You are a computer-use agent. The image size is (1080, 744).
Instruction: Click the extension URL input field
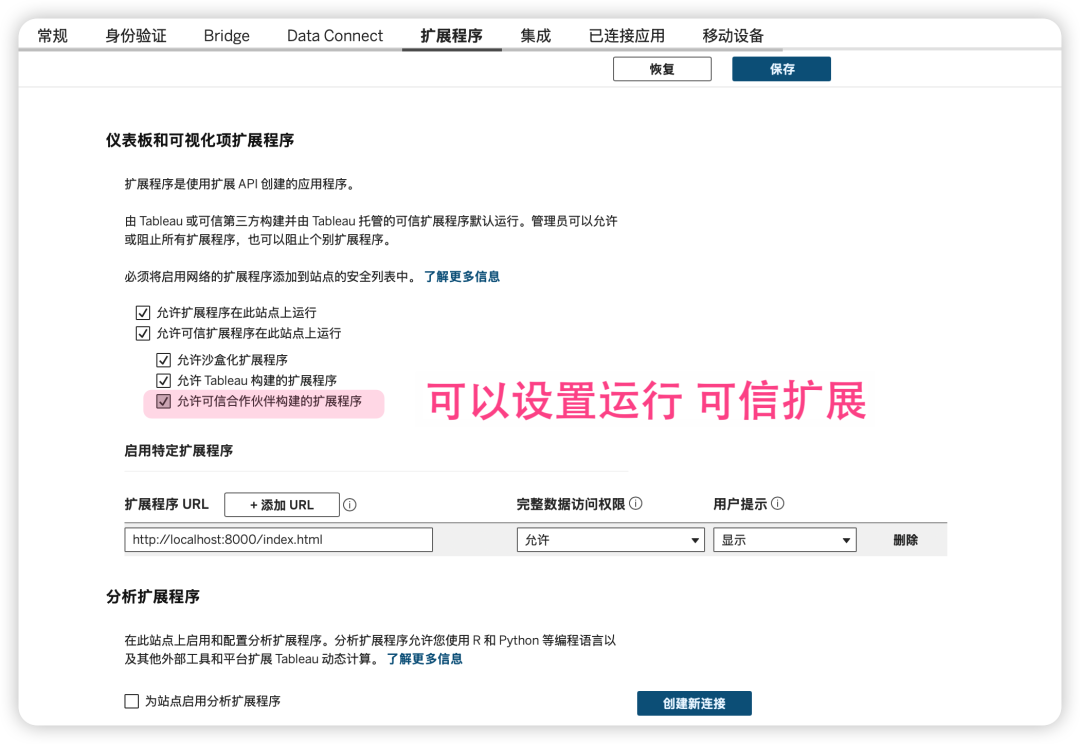click(x=278, y=539)
